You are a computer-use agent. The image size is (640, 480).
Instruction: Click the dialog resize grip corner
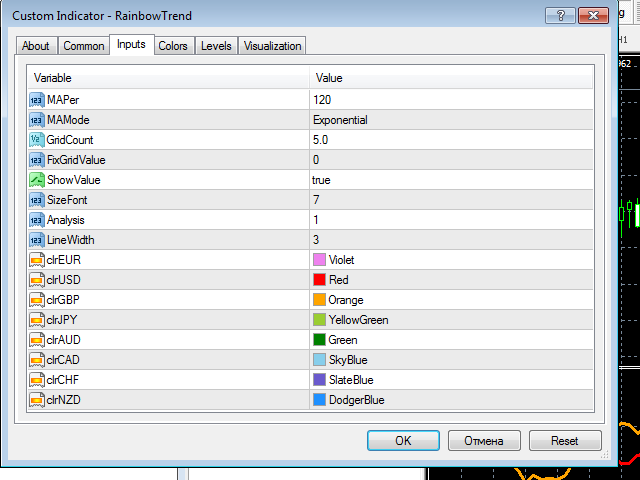coord(605,455)
